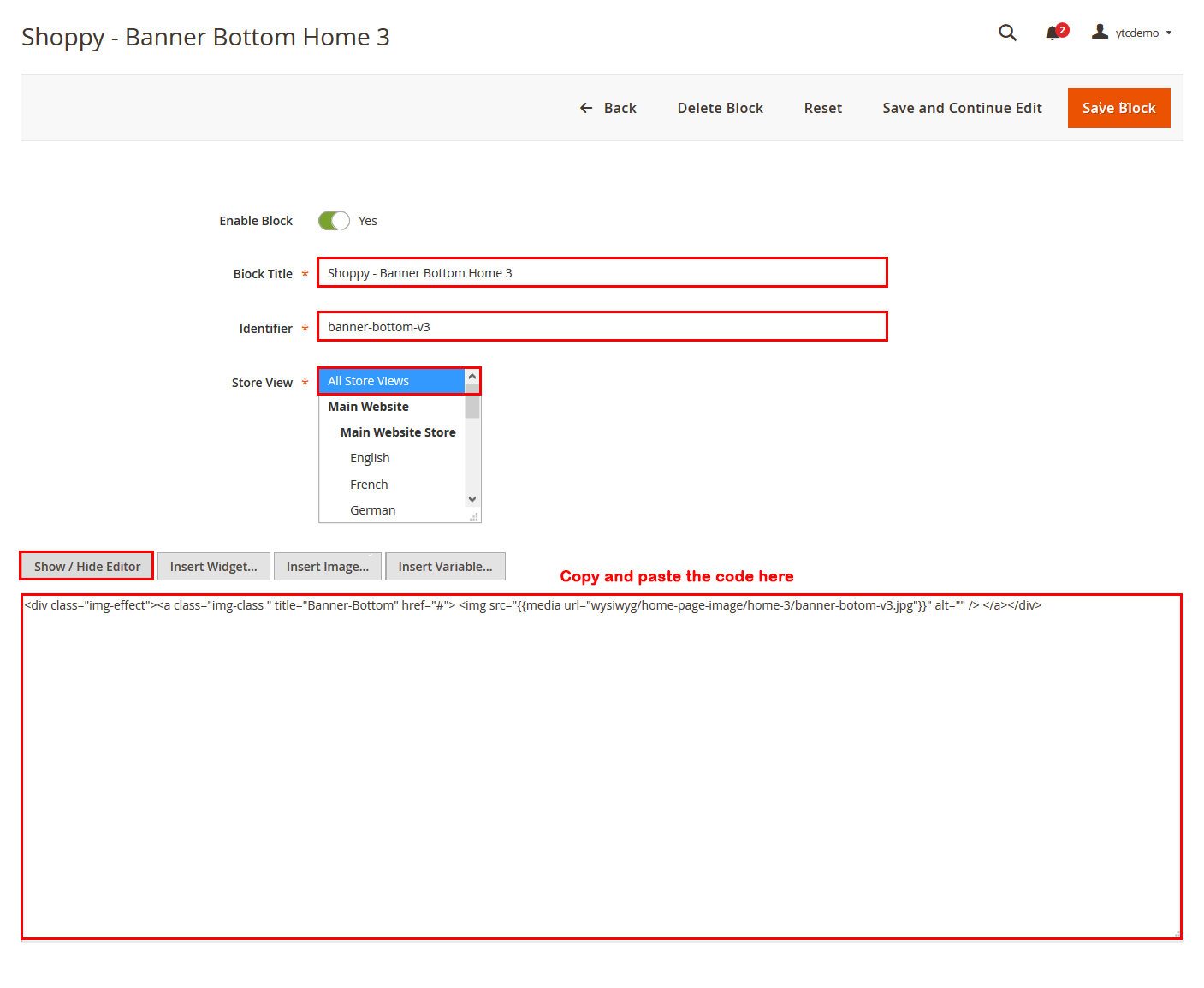1204x988 pixels.
Task: Select Main Website in store list
Action: (392, 407)
